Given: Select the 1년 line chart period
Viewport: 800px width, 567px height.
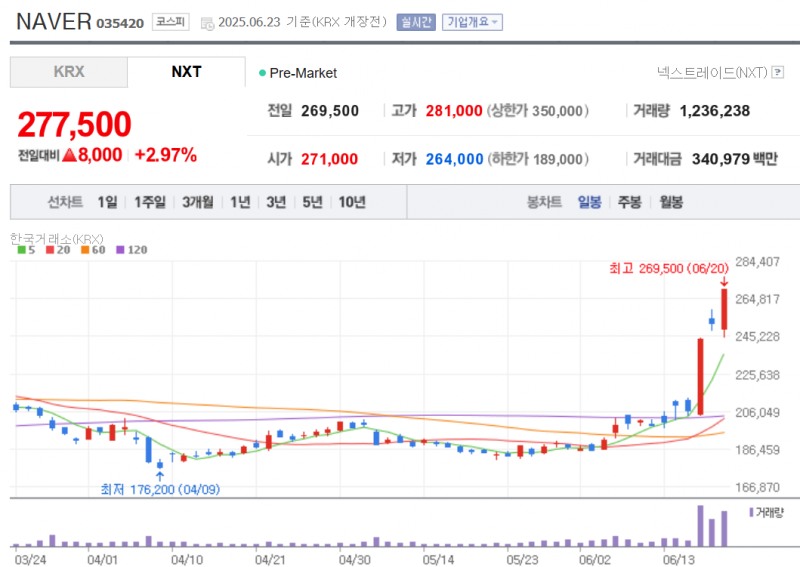Looking at the screenshot, I should (240, 202).
